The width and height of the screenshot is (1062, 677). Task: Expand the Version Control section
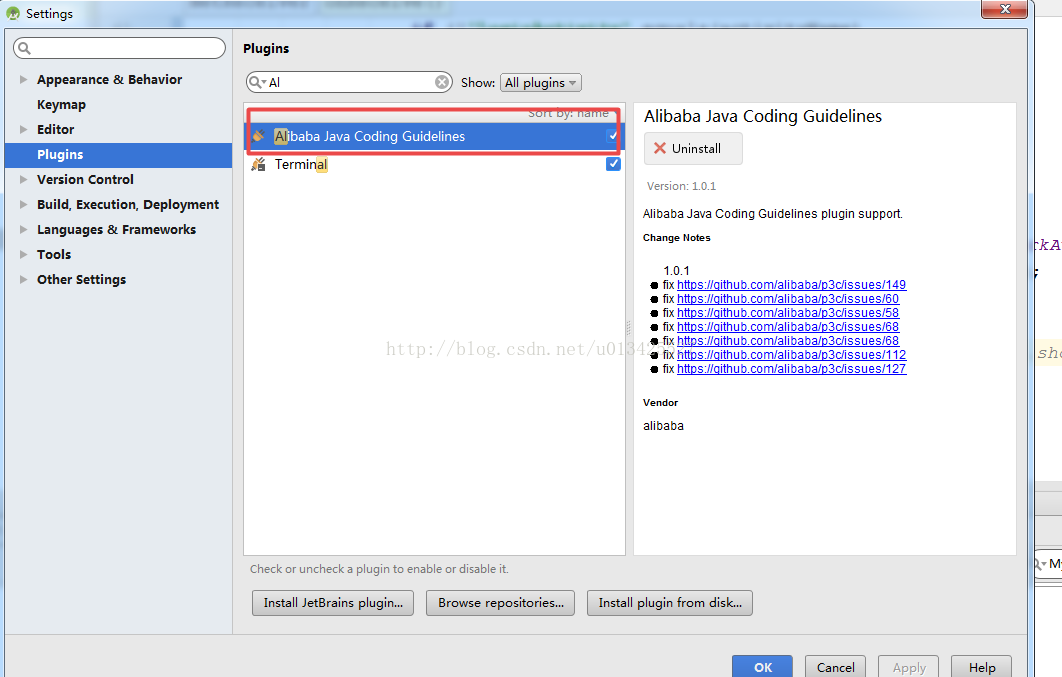click(x=24, y=179)
